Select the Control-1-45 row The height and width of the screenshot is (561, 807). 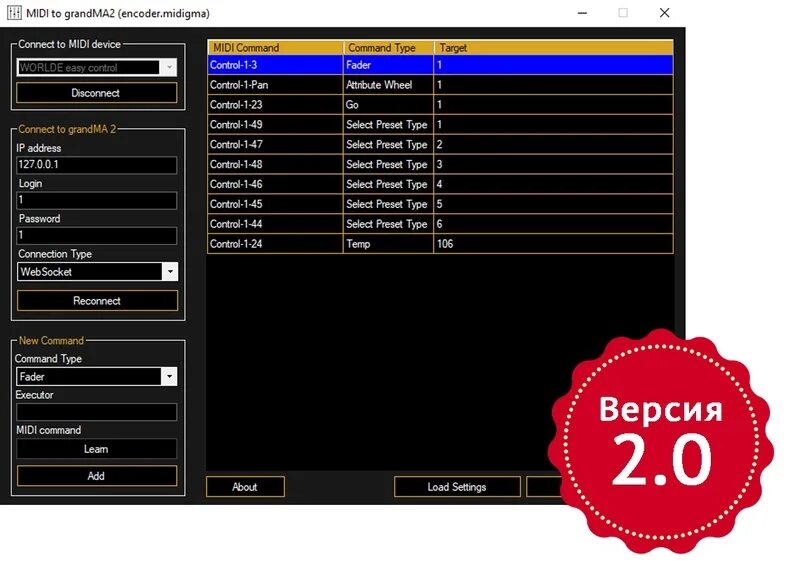[441, 204]
